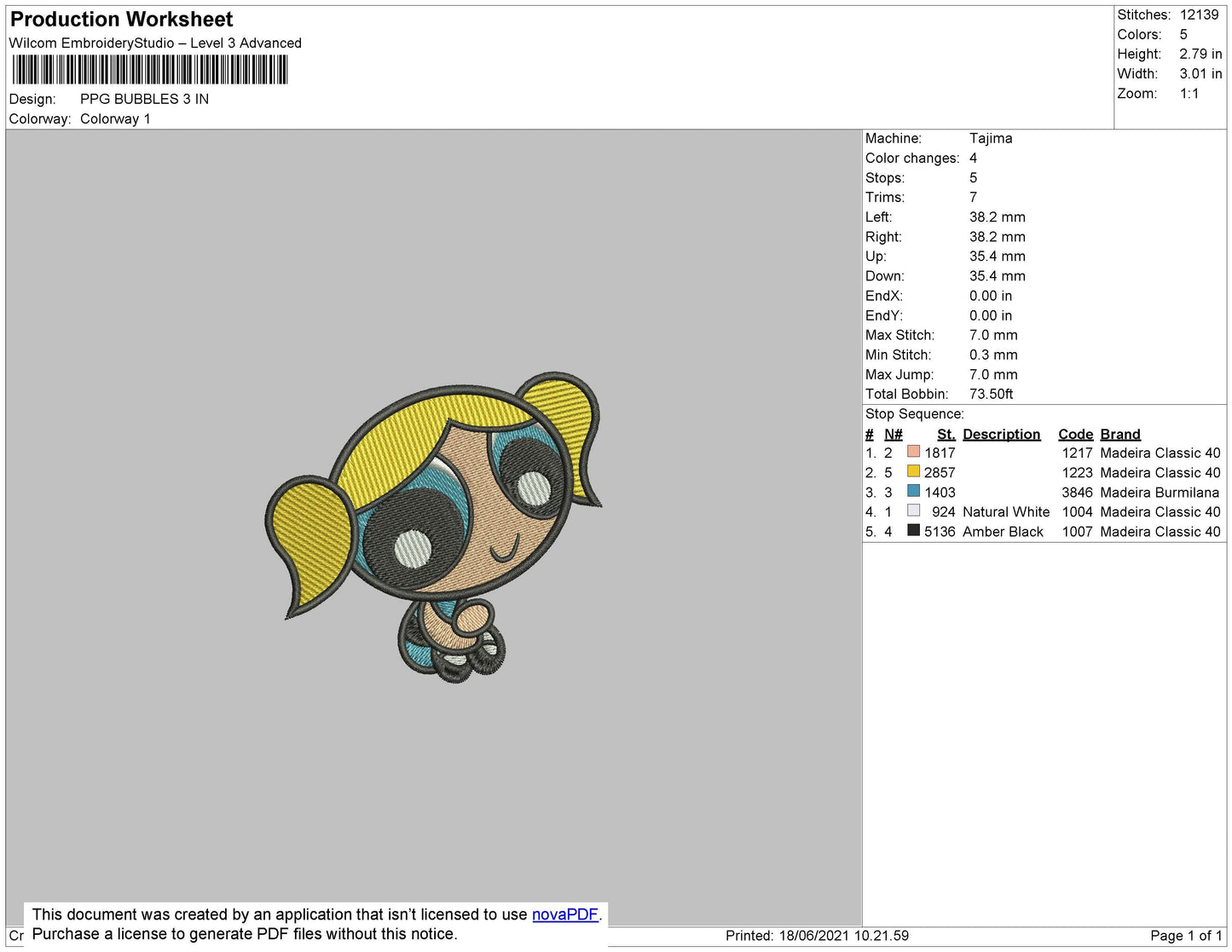
Task: Click the Width value '3.01 in'
Action: point(1200,73)
